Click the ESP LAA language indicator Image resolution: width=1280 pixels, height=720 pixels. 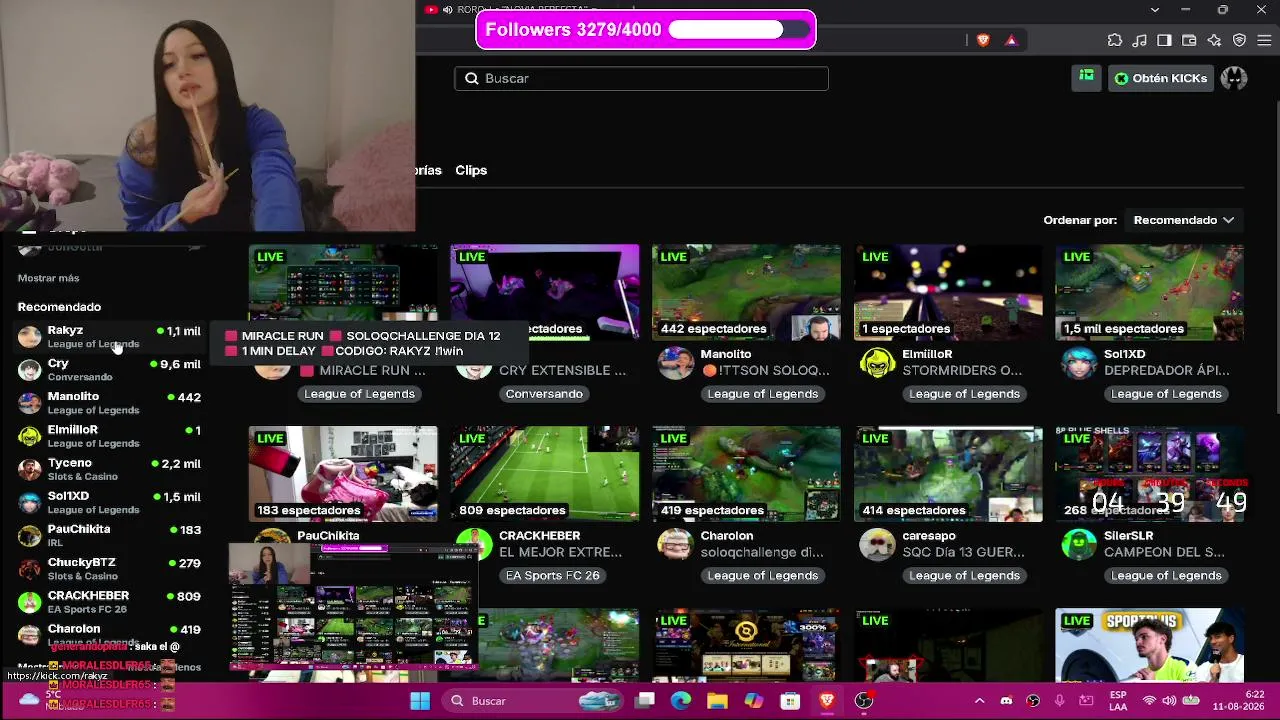(x=1118, y=701)
